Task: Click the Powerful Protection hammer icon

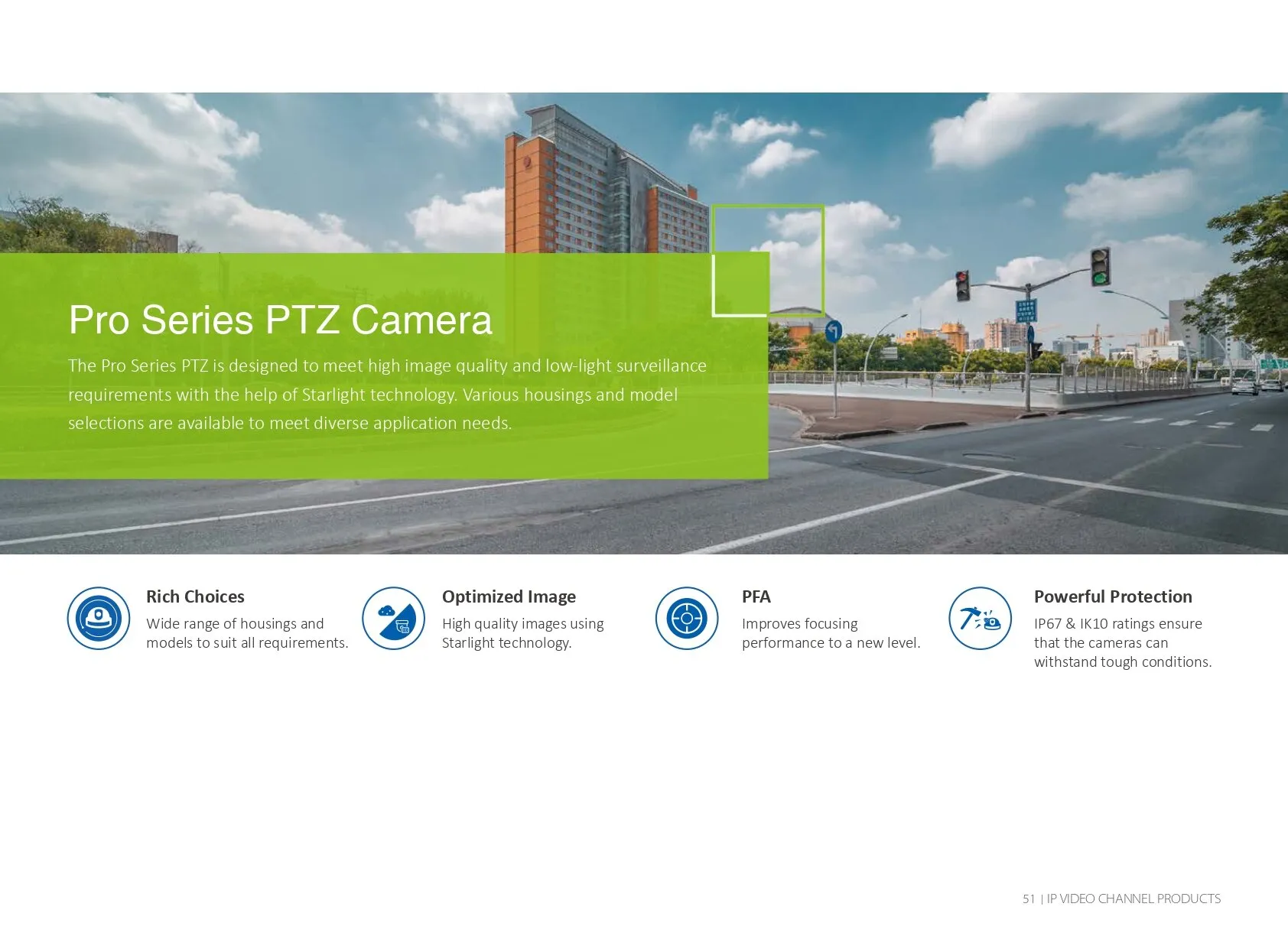Action: point(981,618)
